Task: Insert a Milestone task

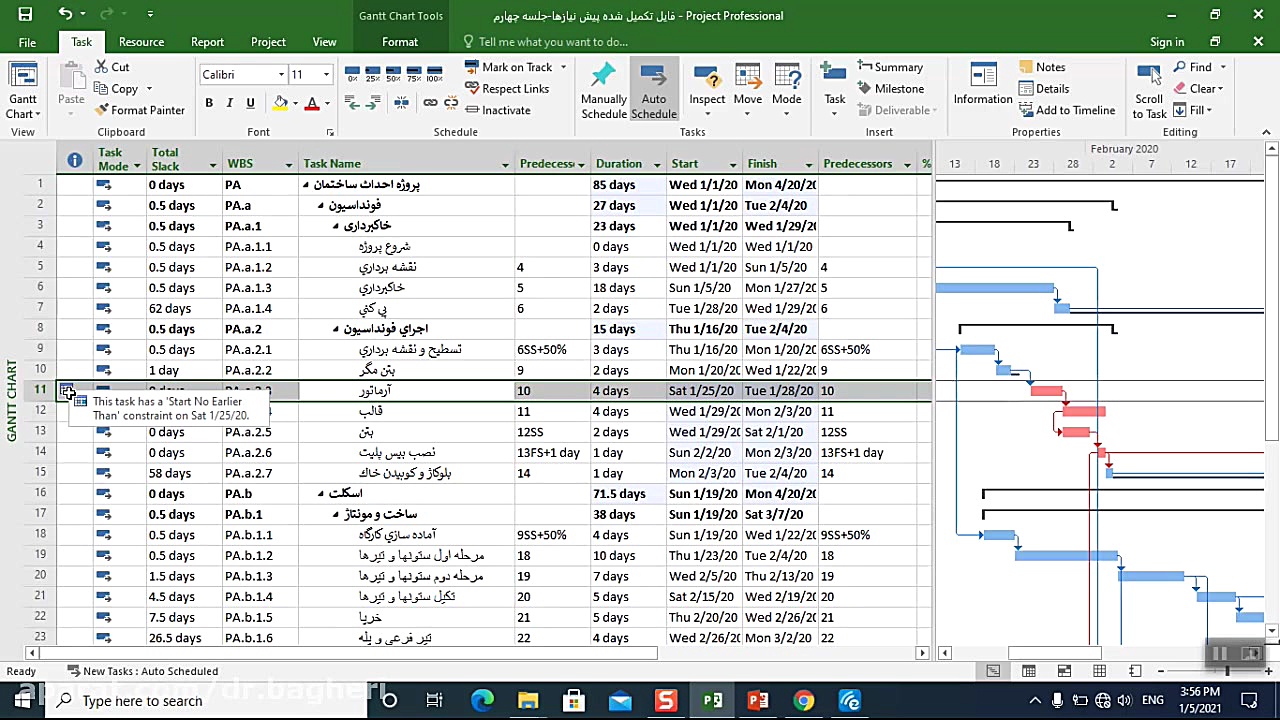Action: point(890,88)
